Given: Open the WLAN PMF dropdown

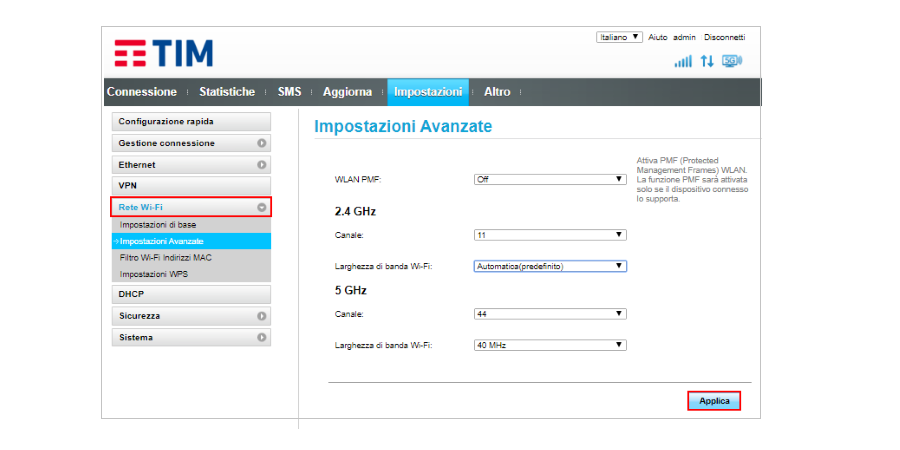Looking at the screenshot, I should coord(550,179).
